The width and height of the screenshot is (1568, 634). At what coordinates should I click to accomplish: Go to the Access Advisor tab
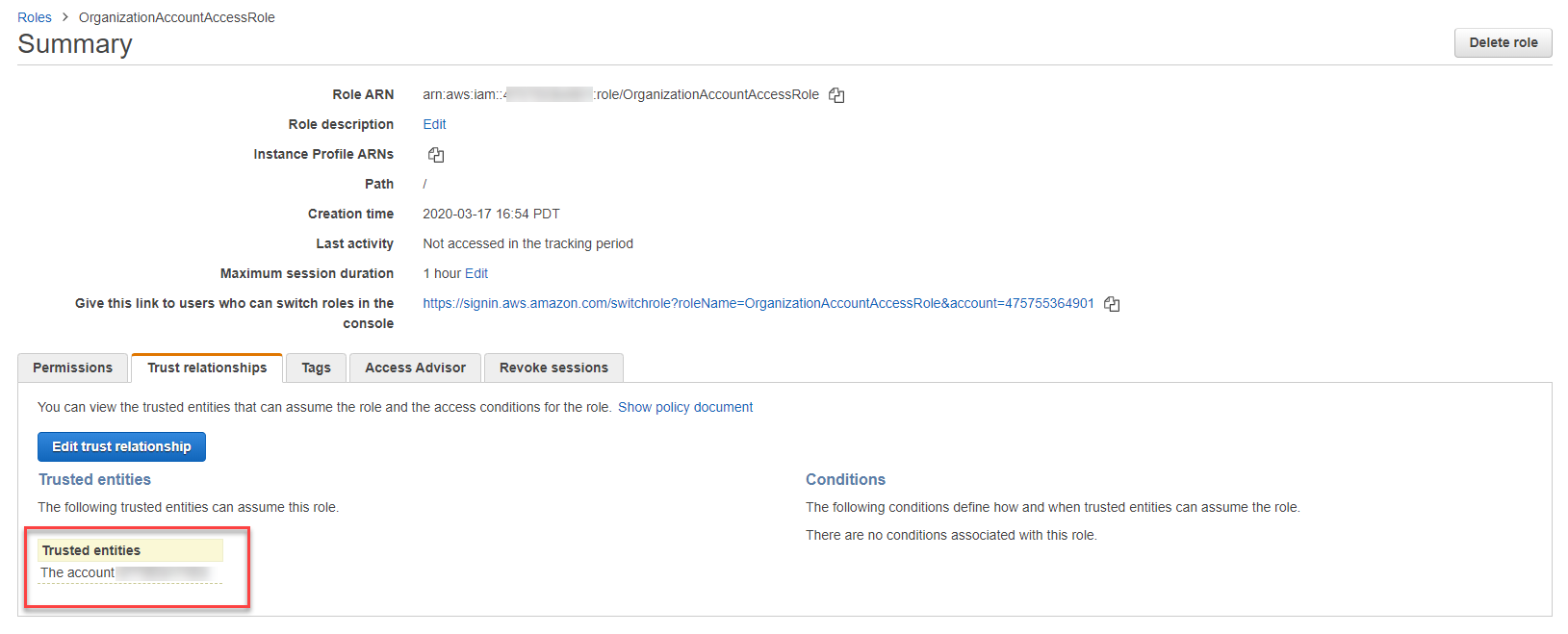point(415,368)
